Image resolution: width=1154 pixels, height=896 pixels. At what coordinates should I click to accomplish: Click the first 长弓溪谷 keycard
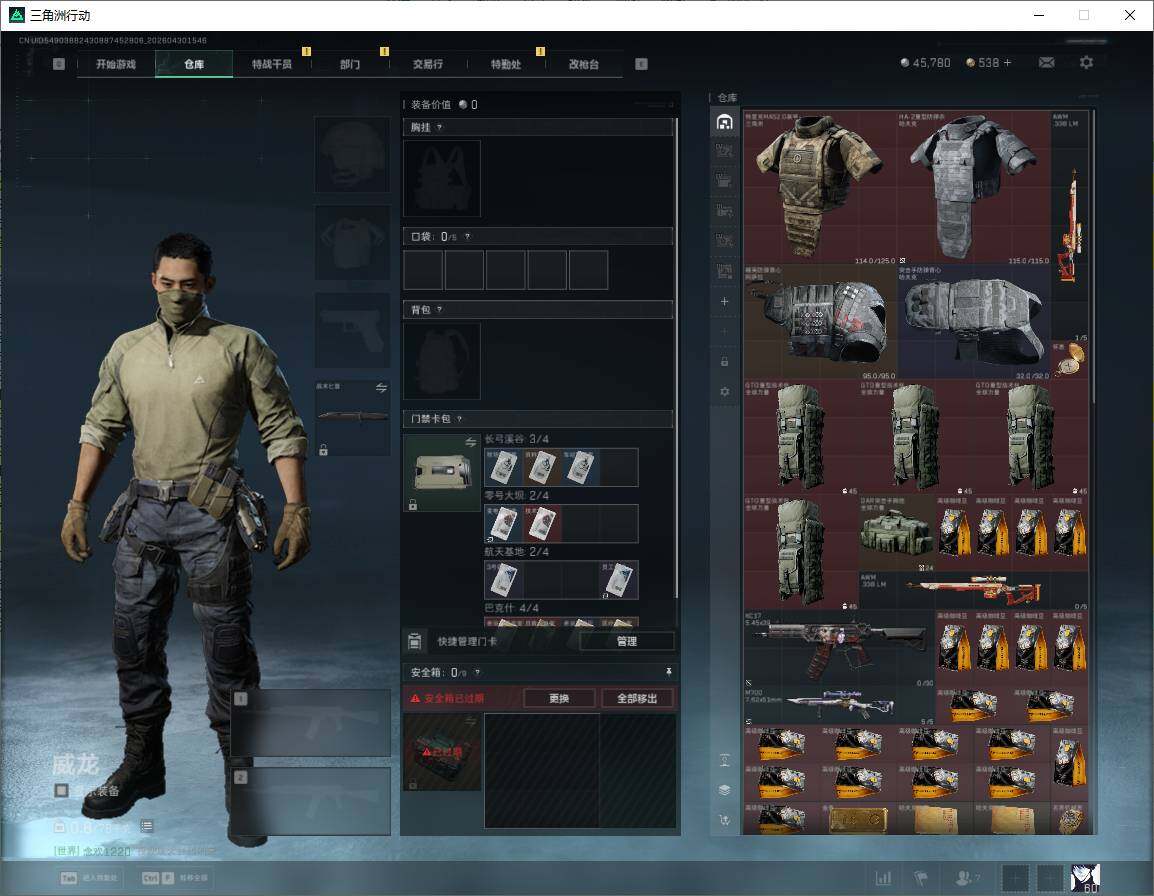503,467
